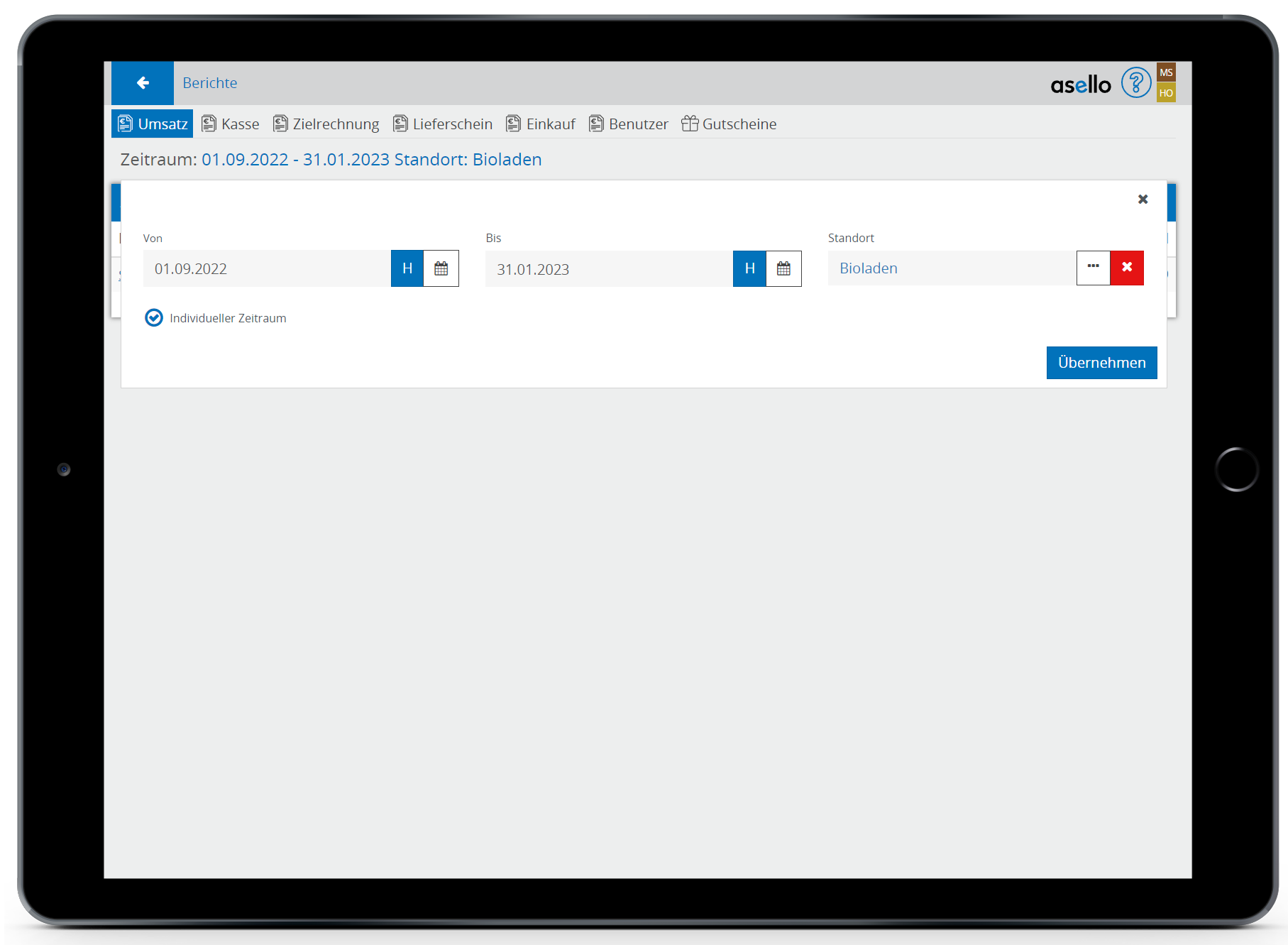The image size is (1288, 945).
Task: Toggle the Individueller Zeitraum checkbox
Action: point(154,318)
